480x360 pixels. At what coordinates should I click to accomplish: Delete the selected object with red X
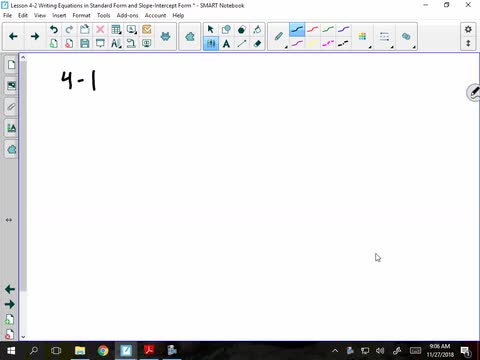tap(100, 29)
